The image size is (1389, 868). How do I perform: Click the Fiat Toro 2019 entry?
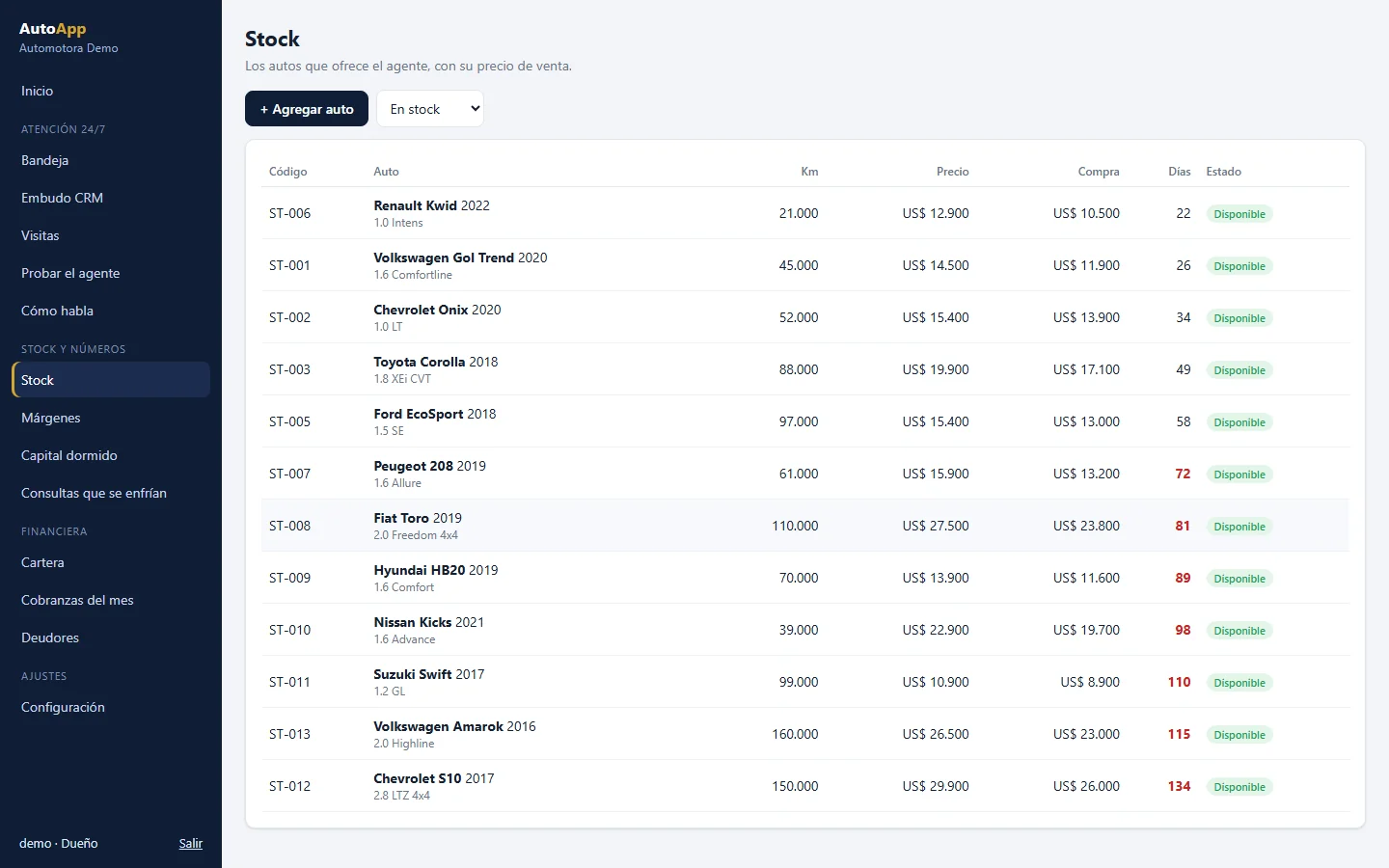[805, 526]
